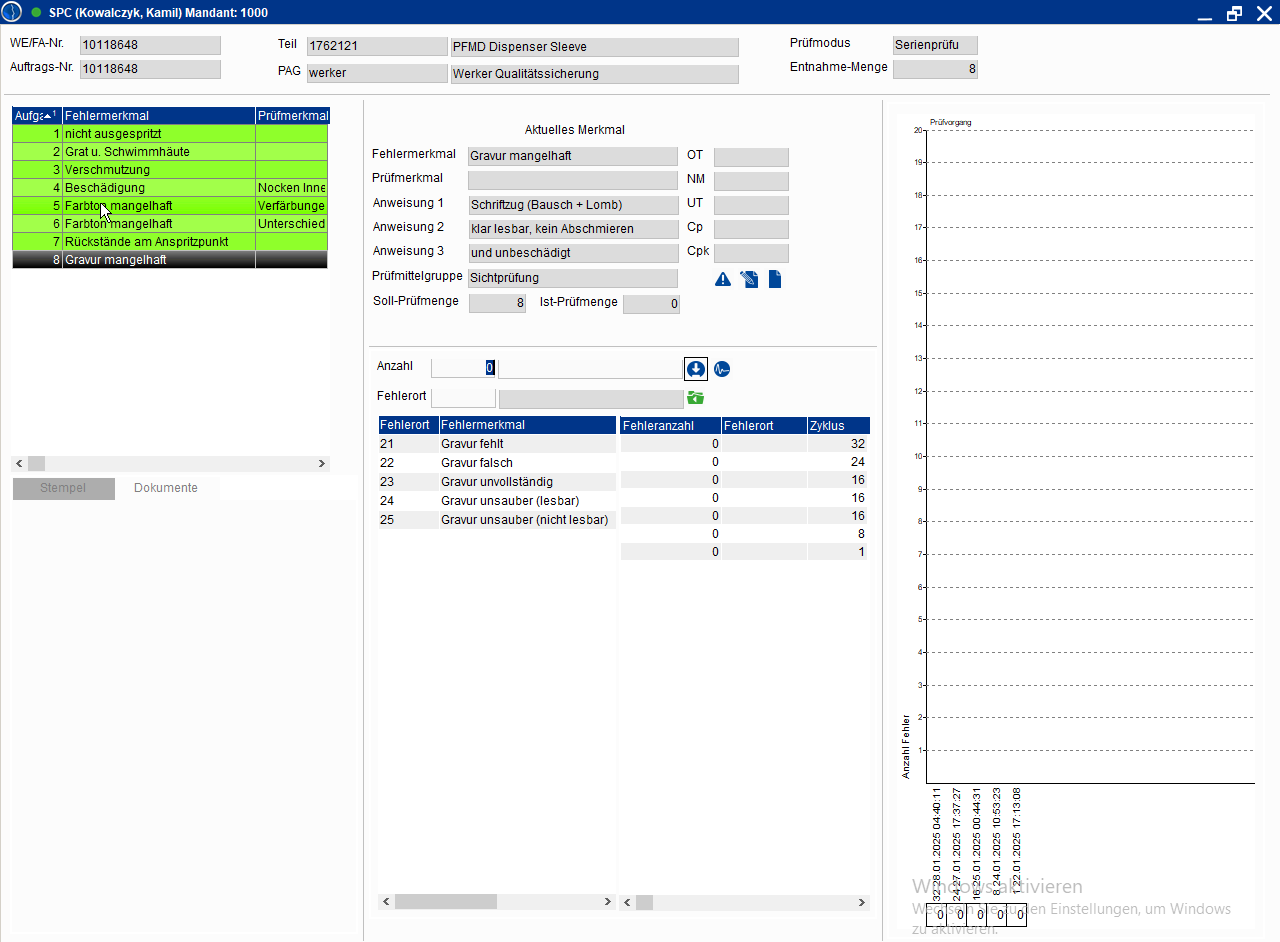Click the green folder icon beside Fehlerort
Screen dimensions: 1280x942
pos(696,398)
